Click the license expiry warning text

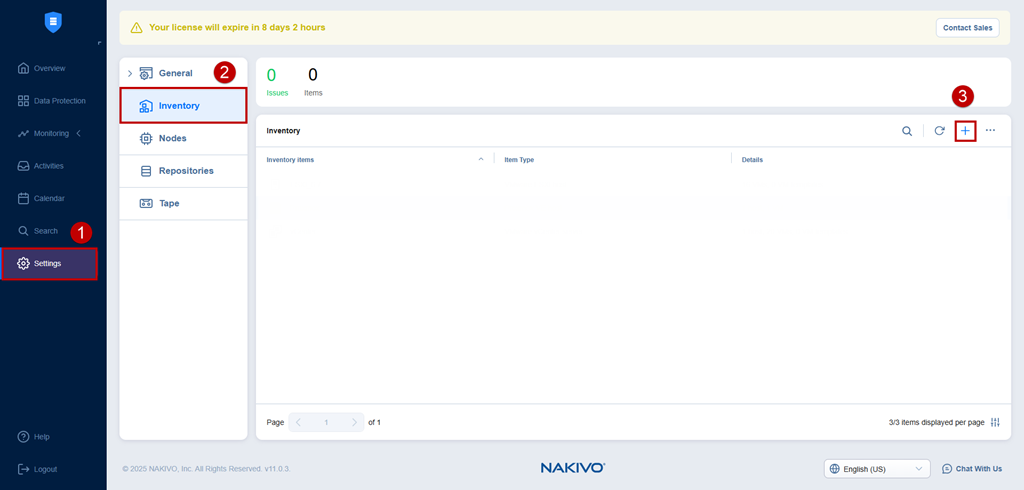[x=237, y=27]
